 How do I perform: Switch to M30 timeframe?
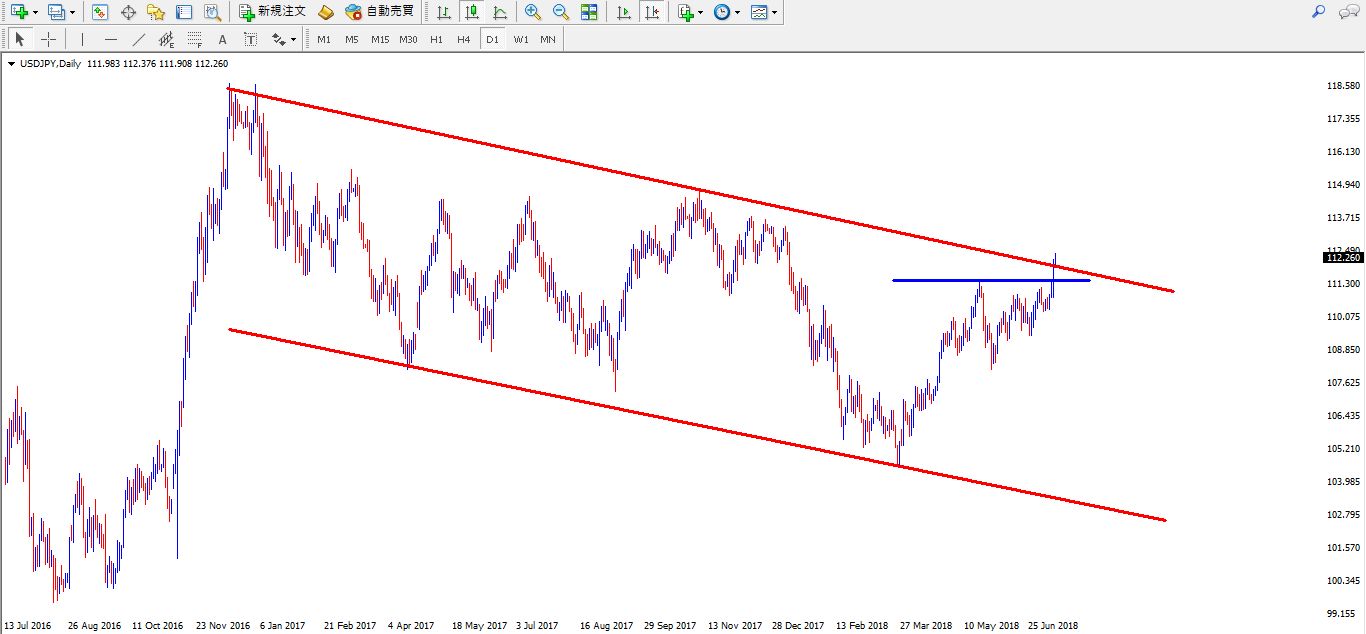tap(408, 39)
